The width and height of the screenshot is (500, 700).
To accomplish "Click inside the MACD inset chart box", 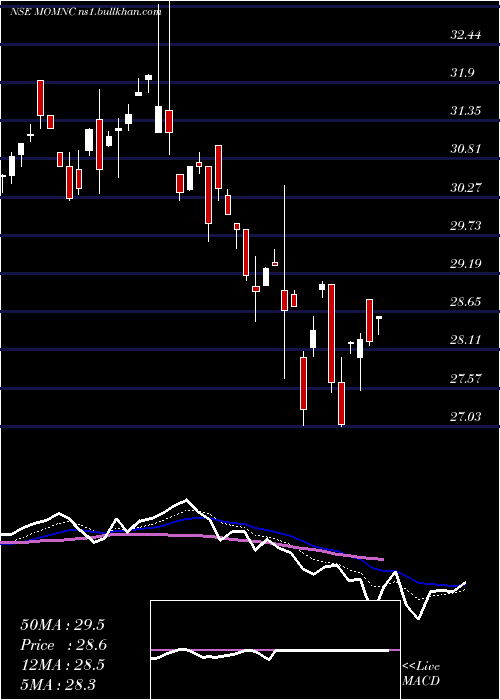I will coord(275,650).
